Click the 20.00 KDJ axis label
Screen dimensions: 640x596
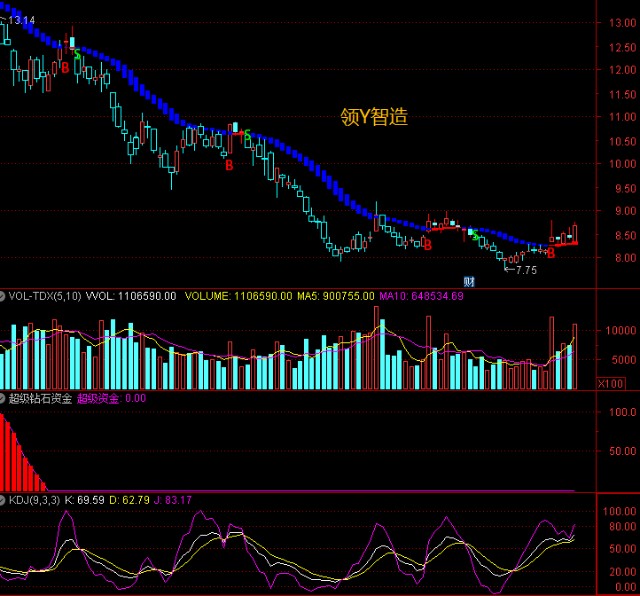point(622,572)
